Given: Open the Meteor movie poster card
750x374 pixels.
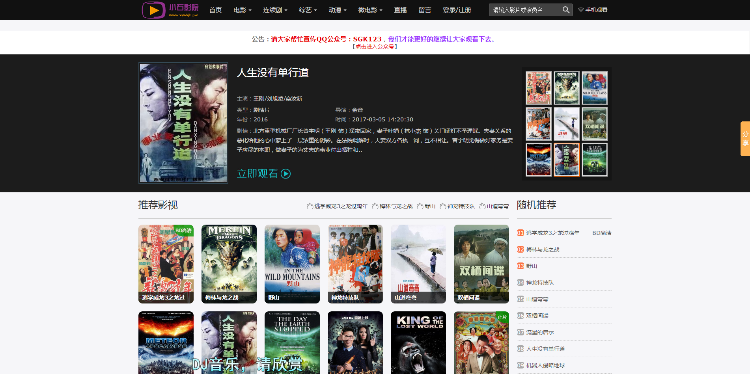Looking at the screenshot, I should coord(166,342).
